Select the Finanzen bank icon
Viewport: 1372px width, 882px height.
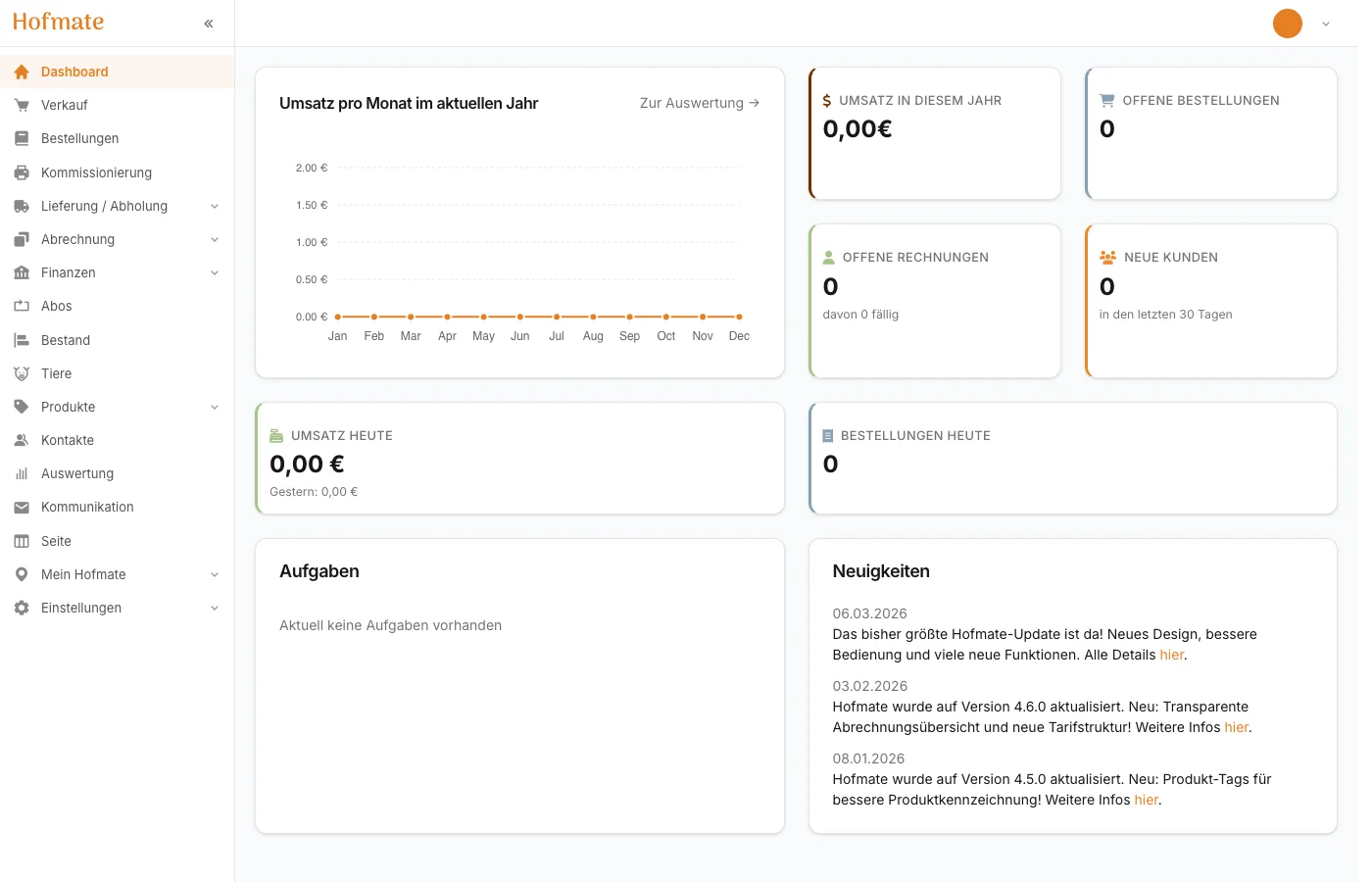[21, 272]
